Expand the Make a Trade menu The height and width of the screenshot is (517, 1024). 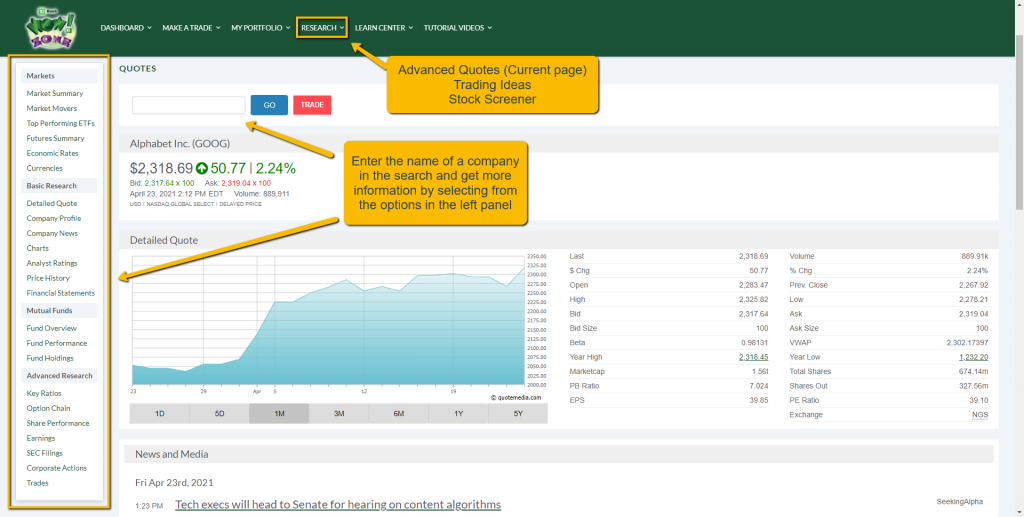pos(191,28)
